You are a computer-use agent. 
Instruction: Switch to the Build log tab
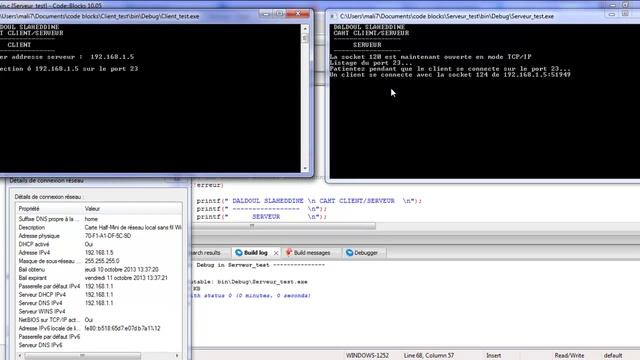(256, 253)
